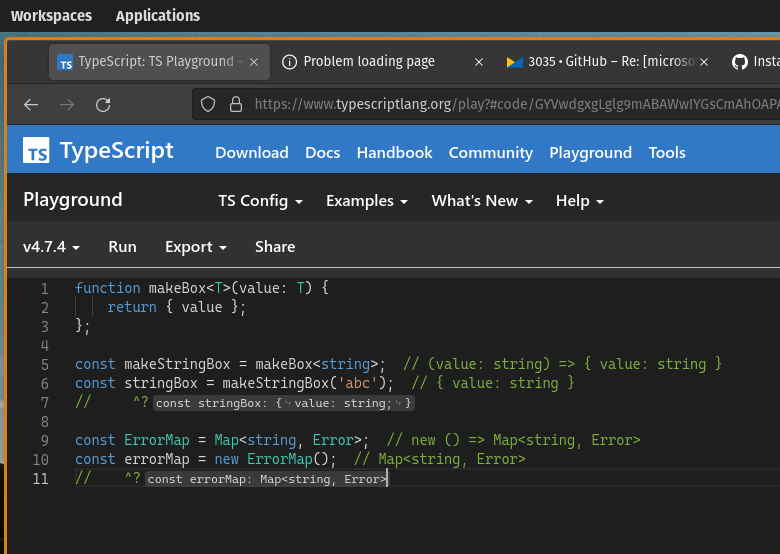Close the GitHub mail tab

pos(704,62)
